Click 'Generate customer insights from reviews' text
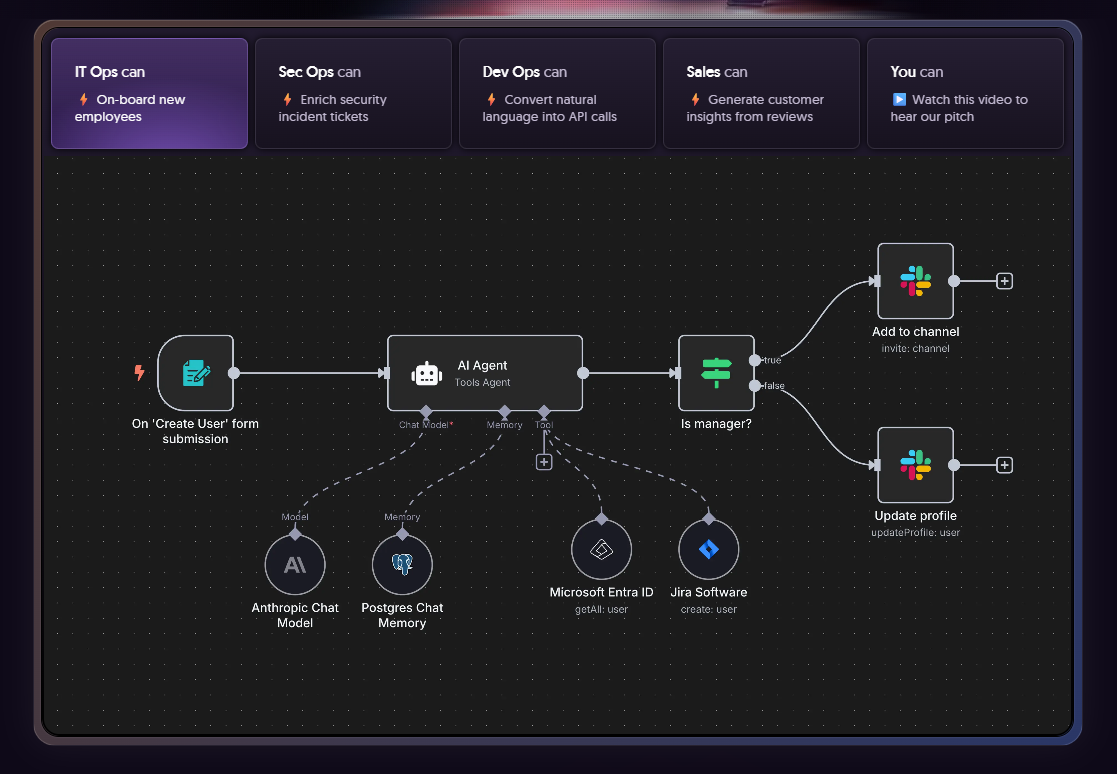This screenshot has height=774, width=1117. 755,108
